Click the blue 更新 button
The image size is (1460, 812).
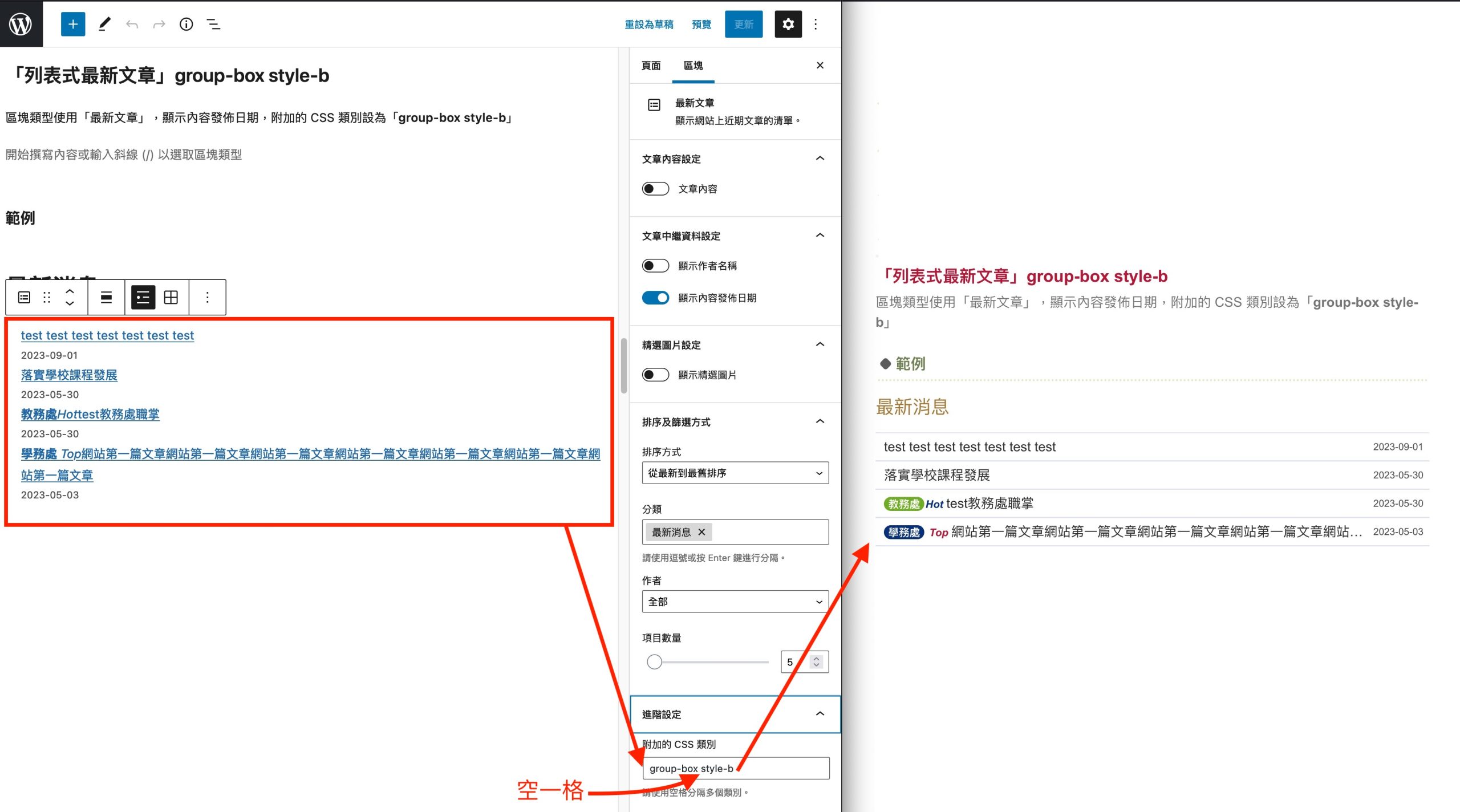point(744,24)
